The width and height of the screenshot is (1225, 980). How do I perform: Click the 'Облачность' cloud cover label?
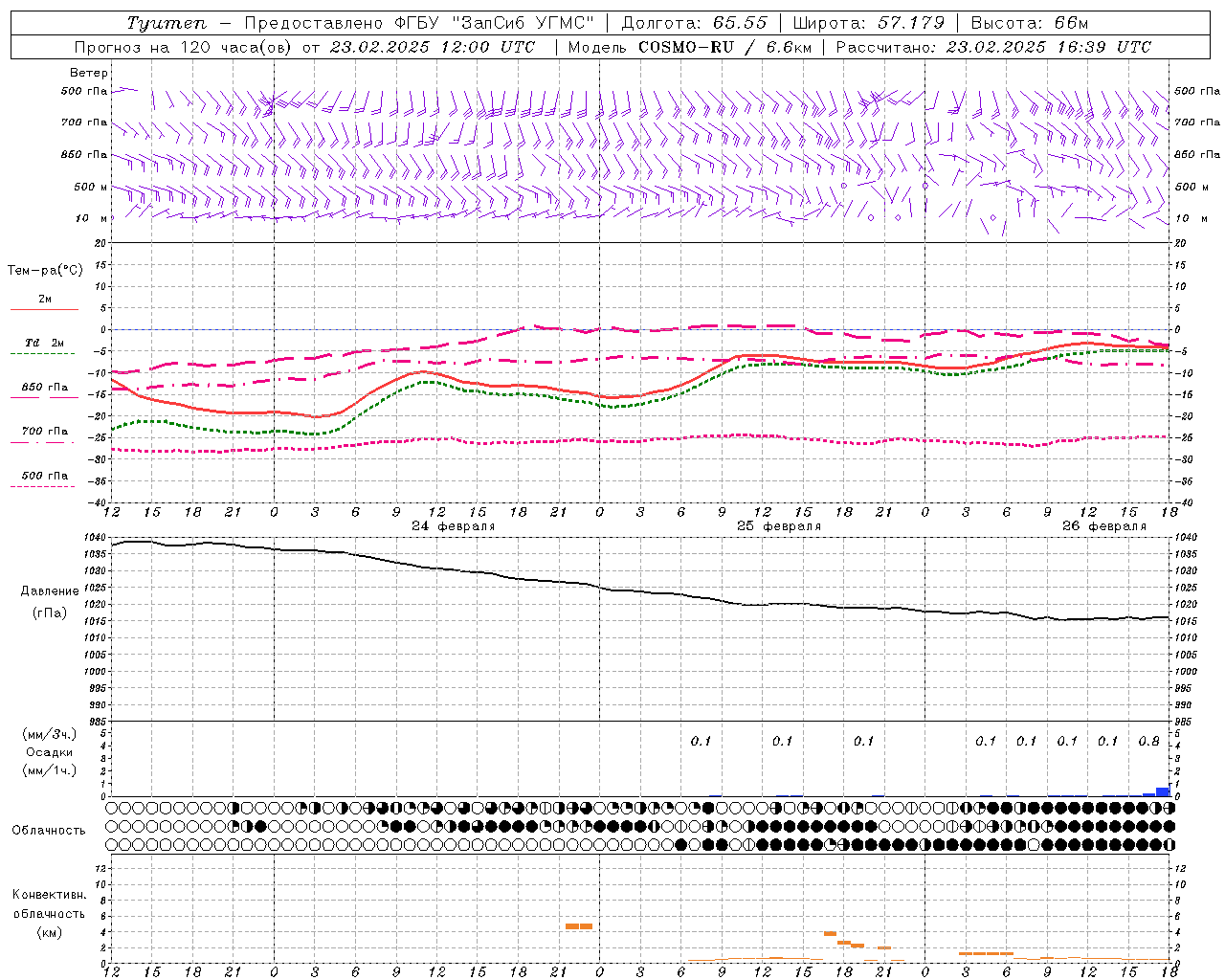coord(49,831)
